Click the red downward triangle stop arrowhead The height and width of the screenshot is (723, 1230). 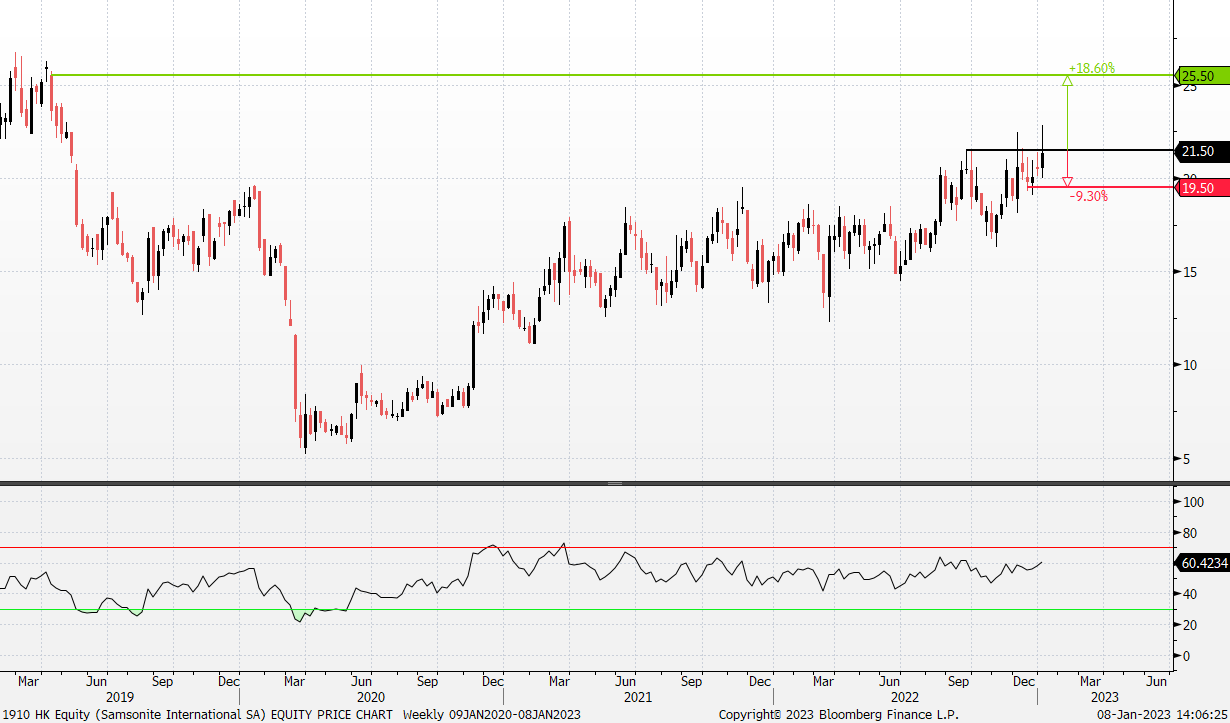1067,182
